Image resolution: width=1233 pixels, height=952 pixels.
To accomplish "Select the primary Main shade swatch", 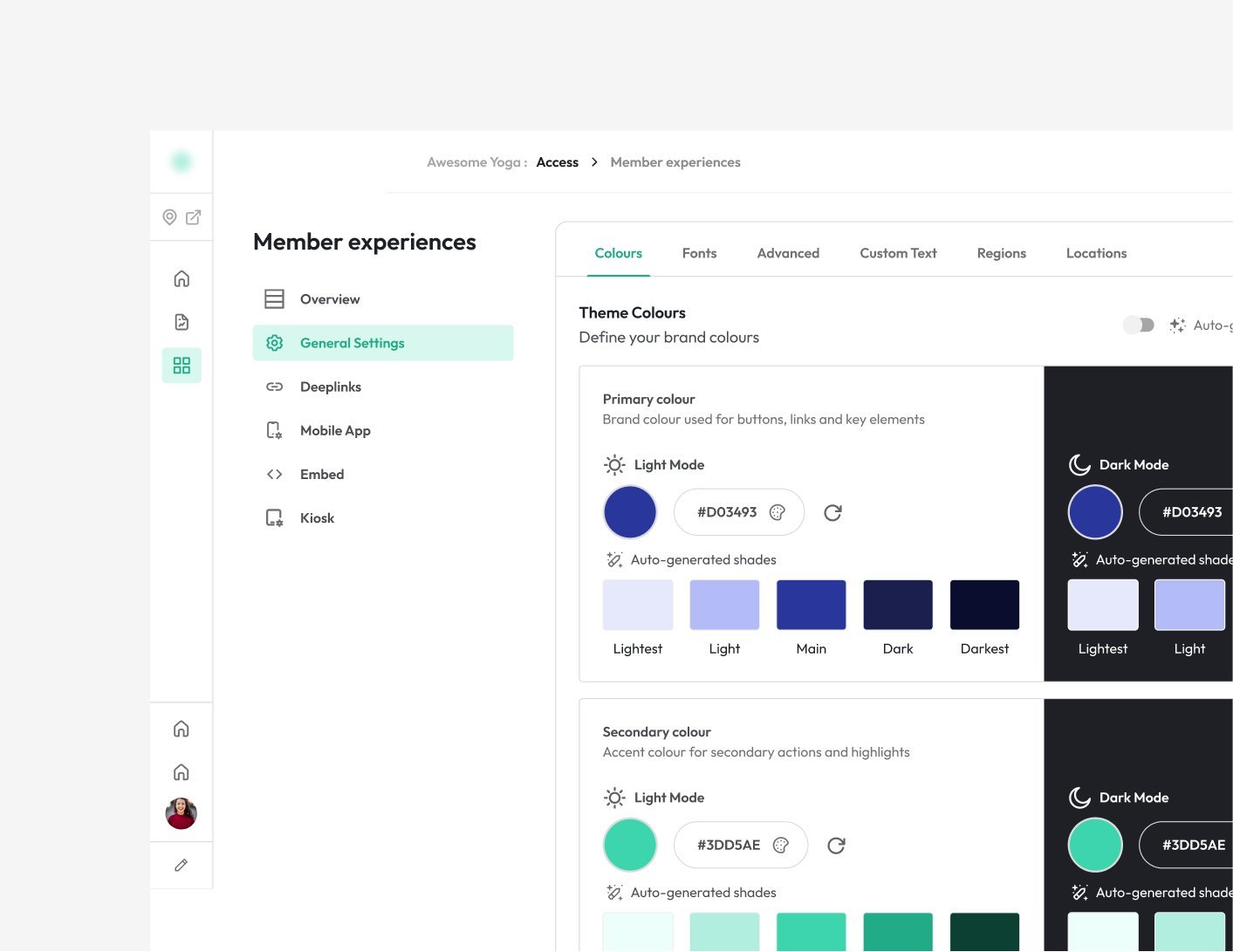I will pyautogui.click(x=812, y=605).
